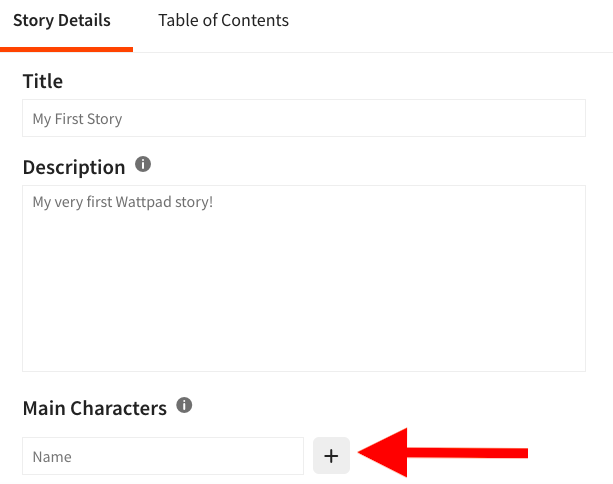Select the Story Details tab
Screen dimensions: 613x484
pyautogui.click(x=62, y=20)
